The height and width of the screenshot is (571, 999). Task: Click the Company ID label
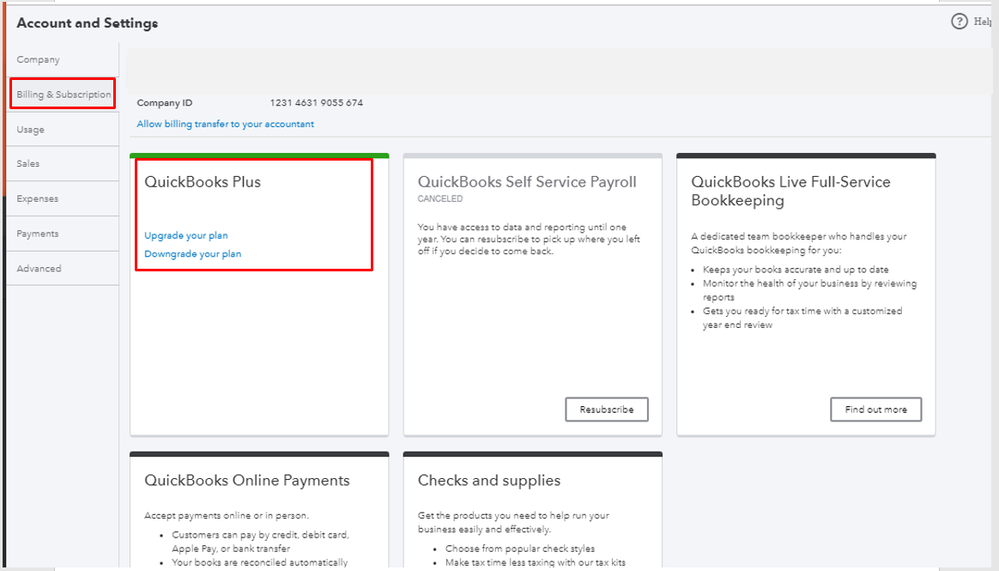click(x=164, y=103)
